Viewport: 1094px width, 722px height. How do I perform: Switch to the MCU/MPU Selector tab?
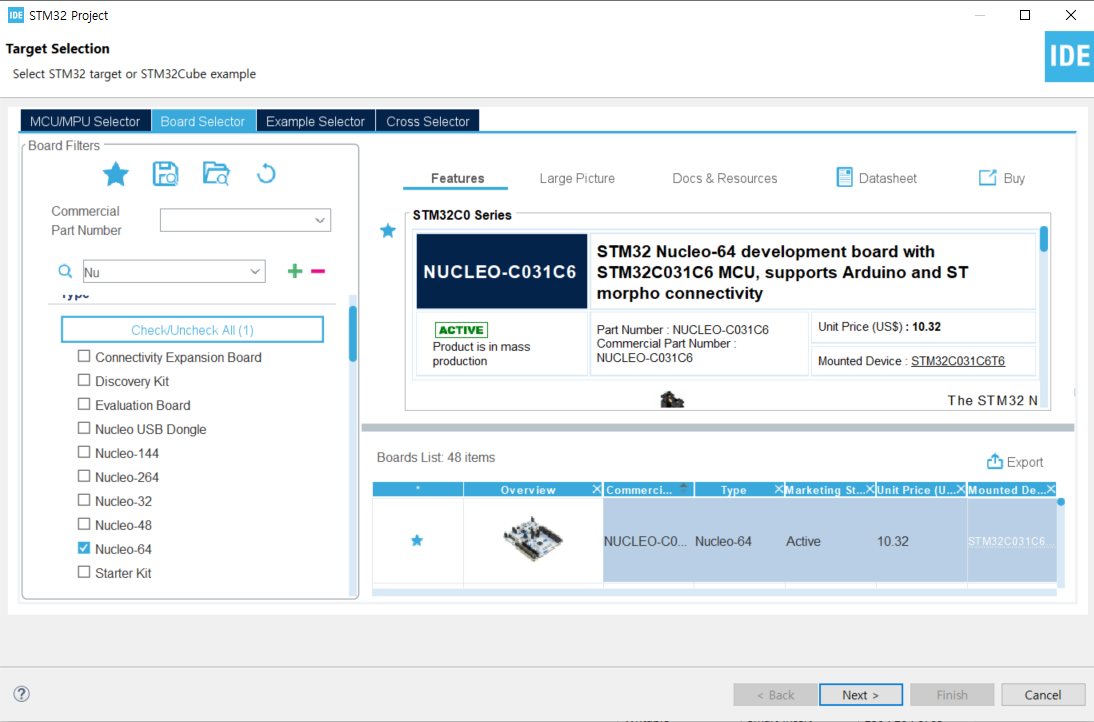pos(85,121)
